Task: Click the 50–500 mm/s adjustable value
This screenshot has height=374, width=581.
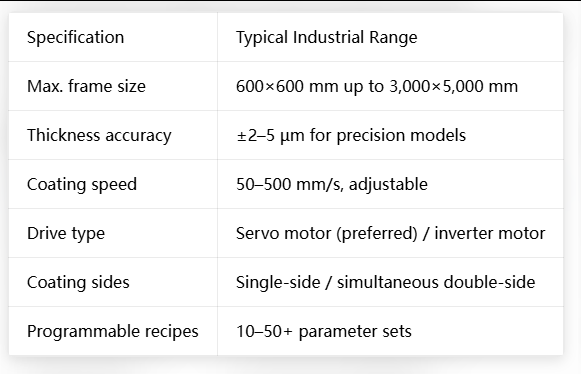Action: pyautogui.click(x=332, y=184)
